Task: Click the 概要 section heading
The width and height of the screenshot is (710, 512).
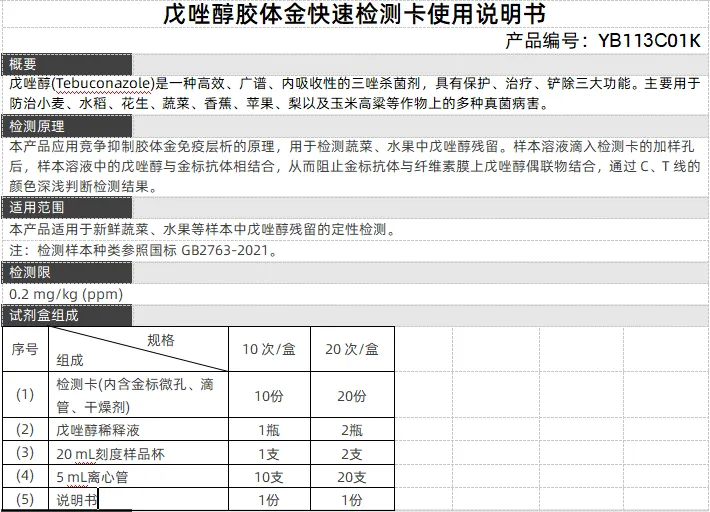Action: click(23, 64)
